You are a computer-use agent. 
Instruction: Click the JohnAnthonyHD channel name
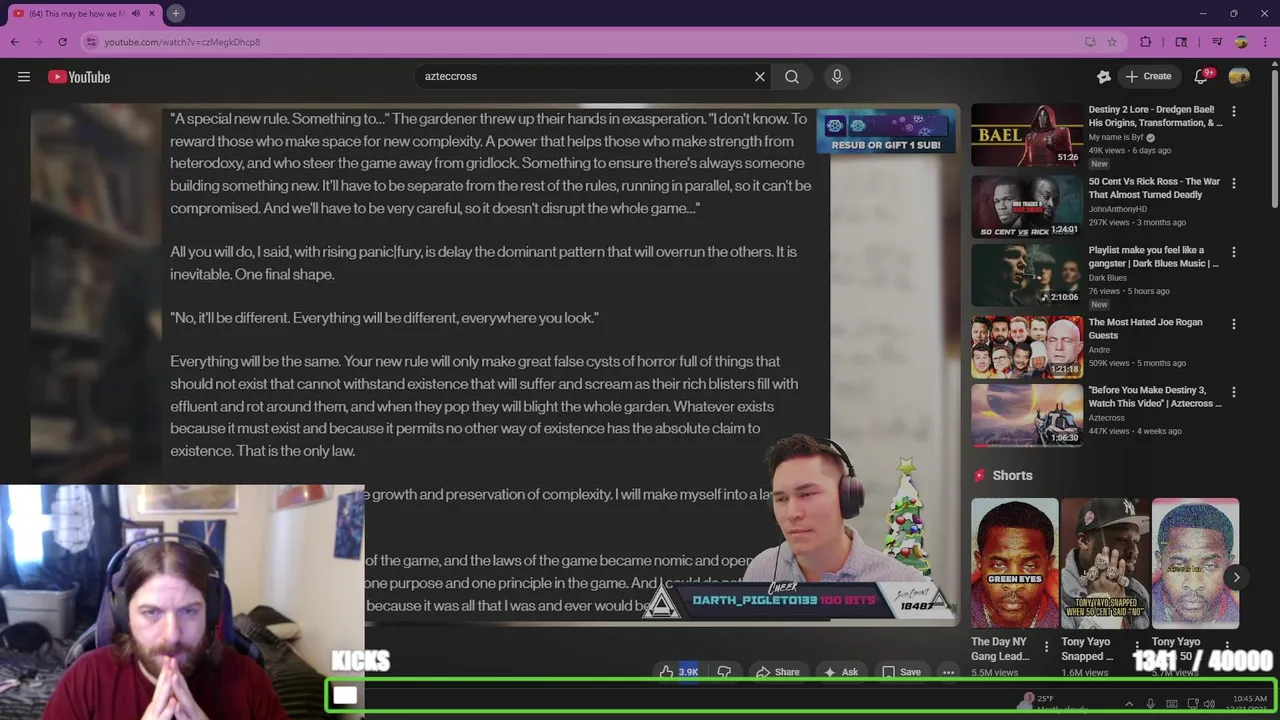[1118, 209]
